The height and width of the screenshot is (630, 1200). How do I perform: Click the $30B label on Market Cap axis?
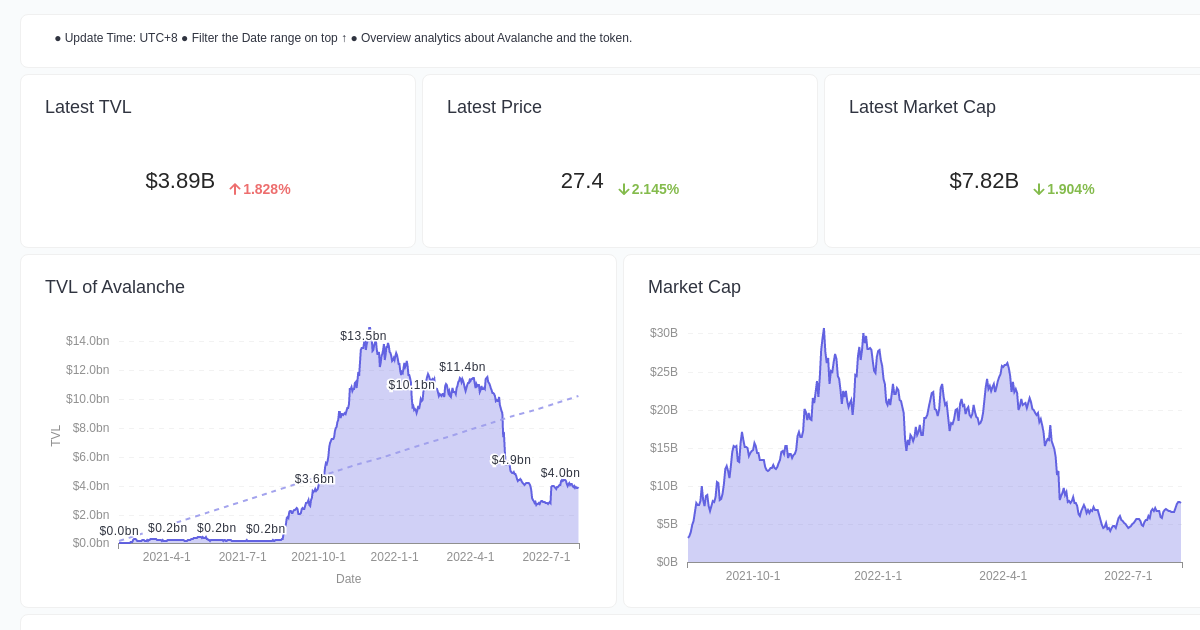[x=664, y=333]
